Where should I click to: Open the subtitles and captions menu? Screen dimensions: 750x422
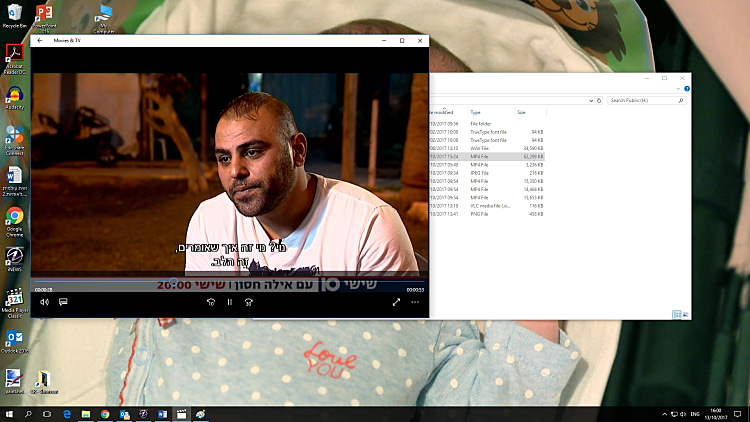(x=62, y=301)
